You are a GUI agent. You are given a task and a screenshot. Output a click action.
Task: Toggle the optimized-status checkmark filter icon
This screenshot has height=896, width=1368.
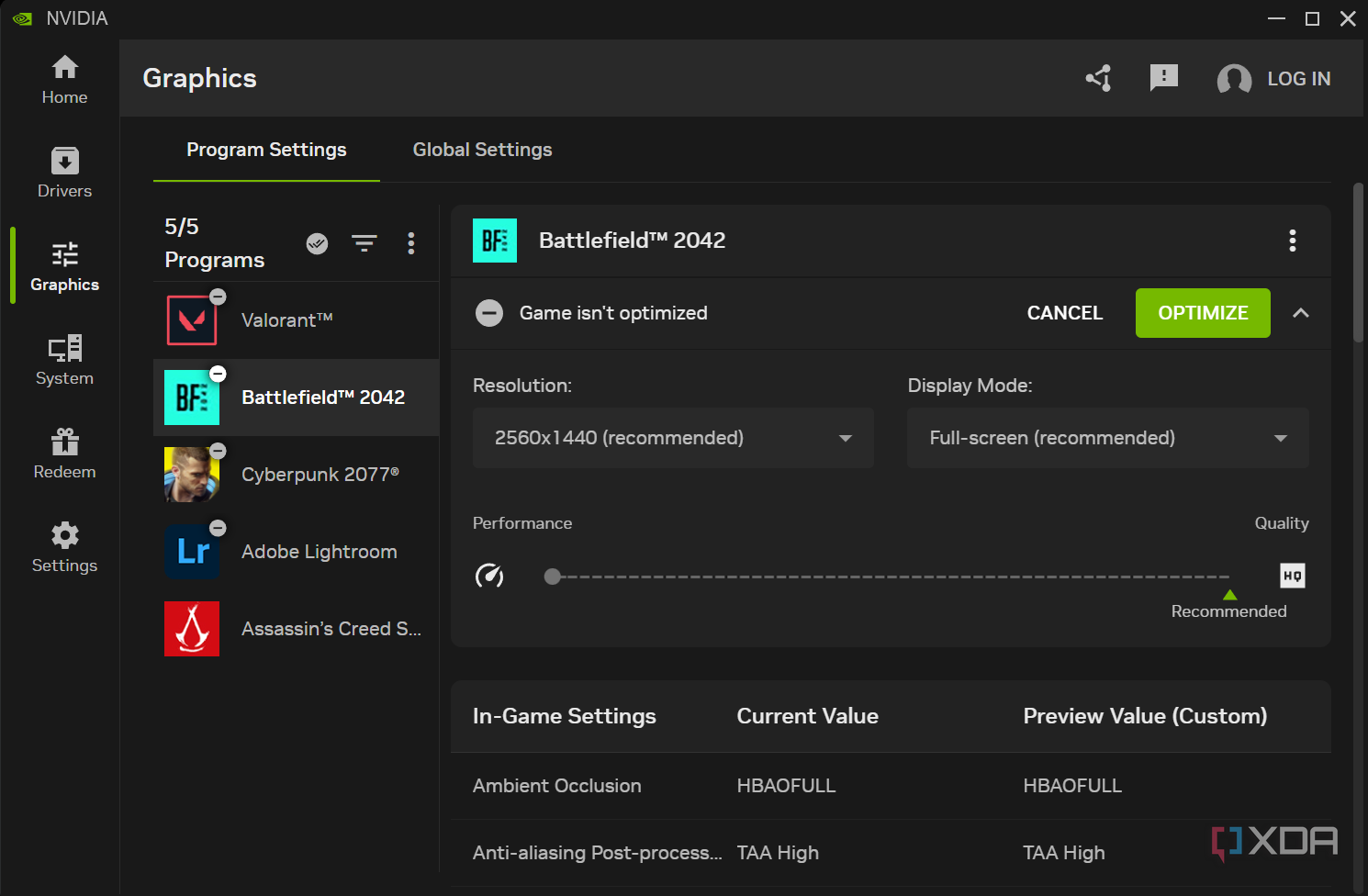[317, 243]
